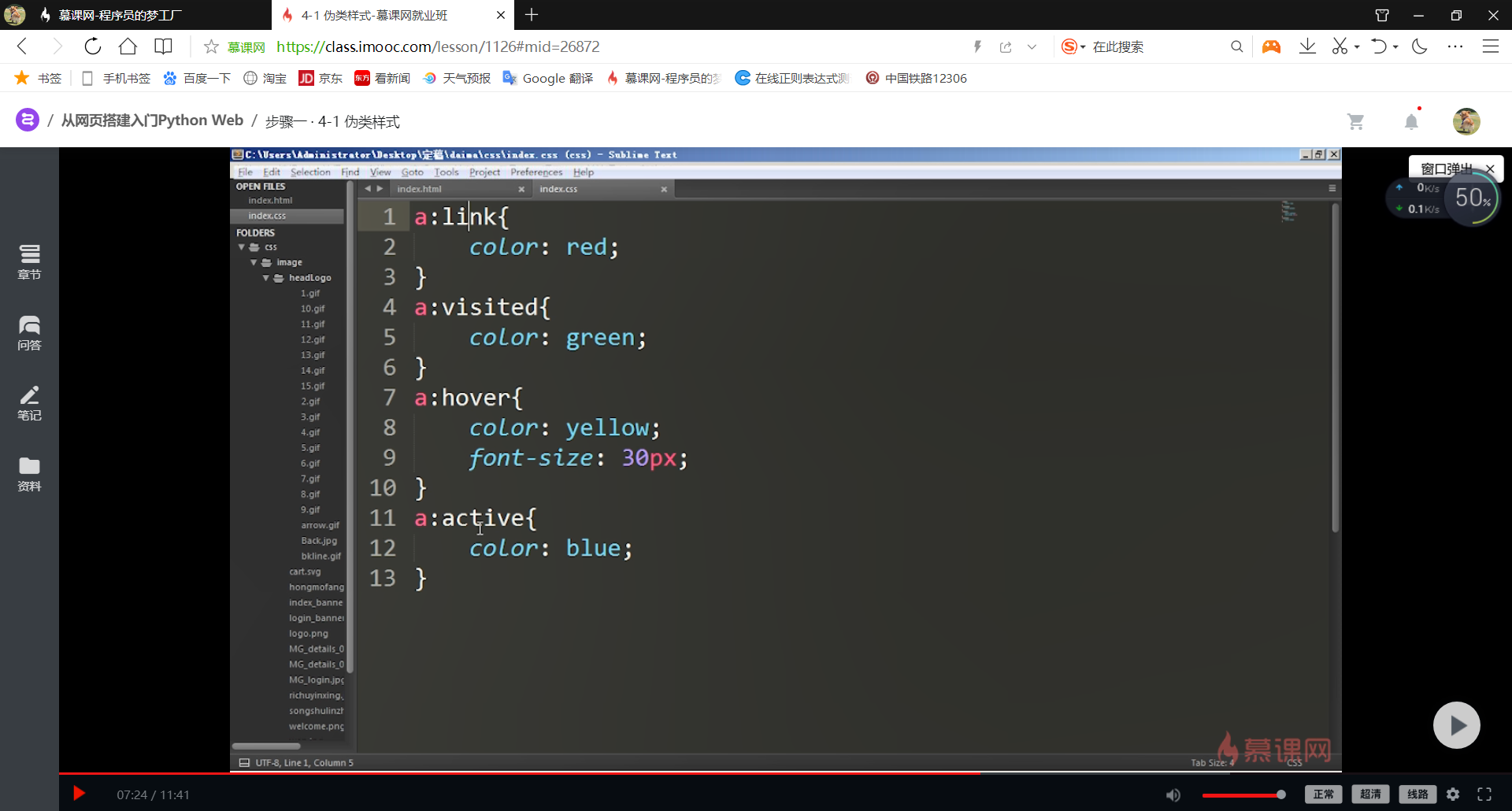Bookmark this page with the star

point(211,47)
